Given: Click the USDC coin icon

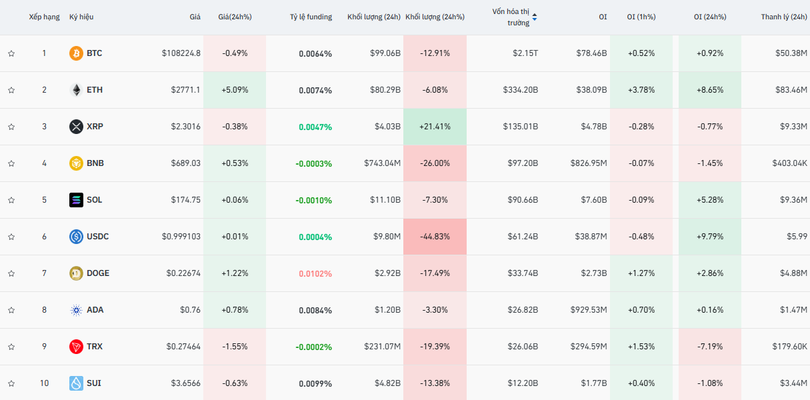Looking at the screenshot, I should click(x=76, y=237).
